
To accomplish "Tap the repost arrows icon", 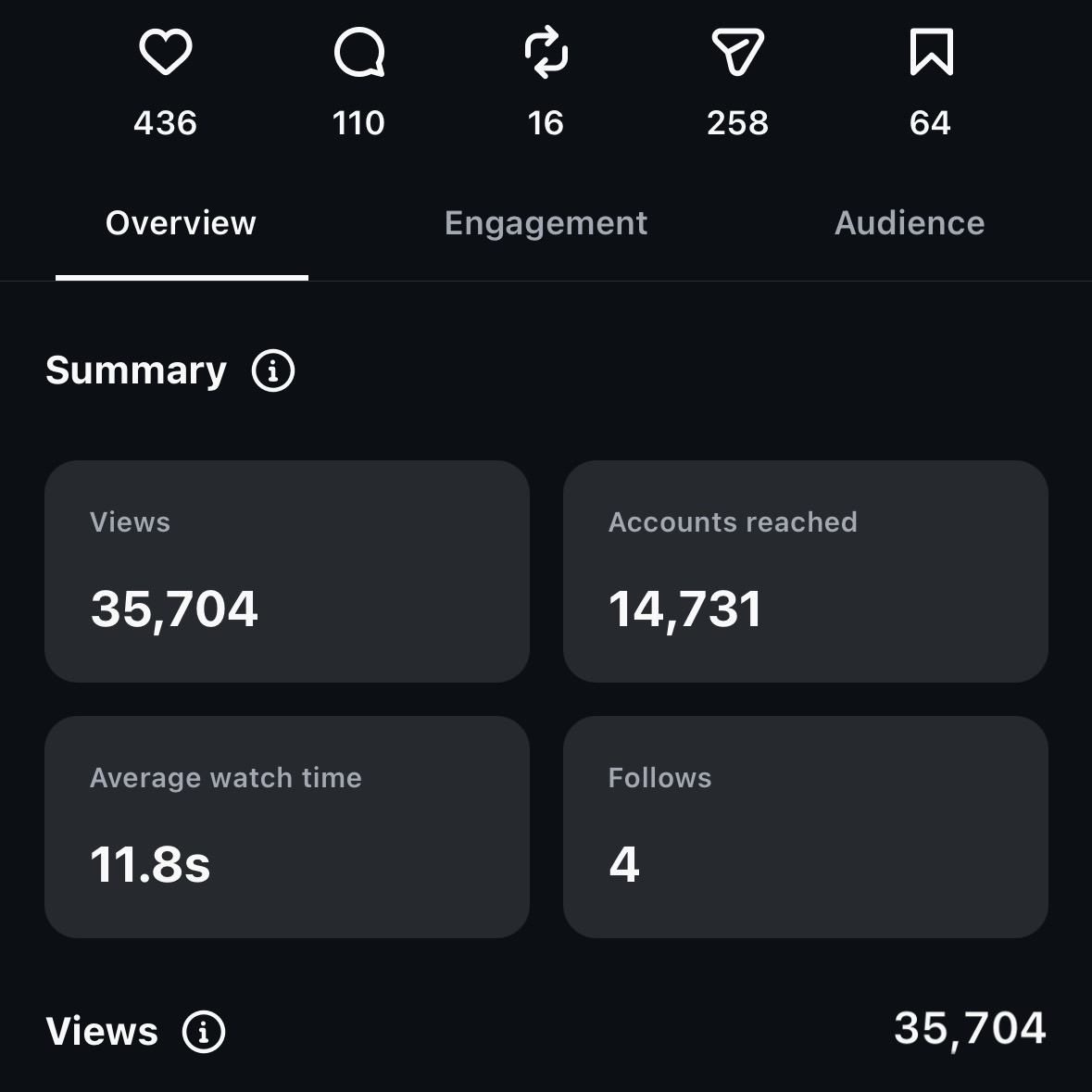I will coord(546,52).
